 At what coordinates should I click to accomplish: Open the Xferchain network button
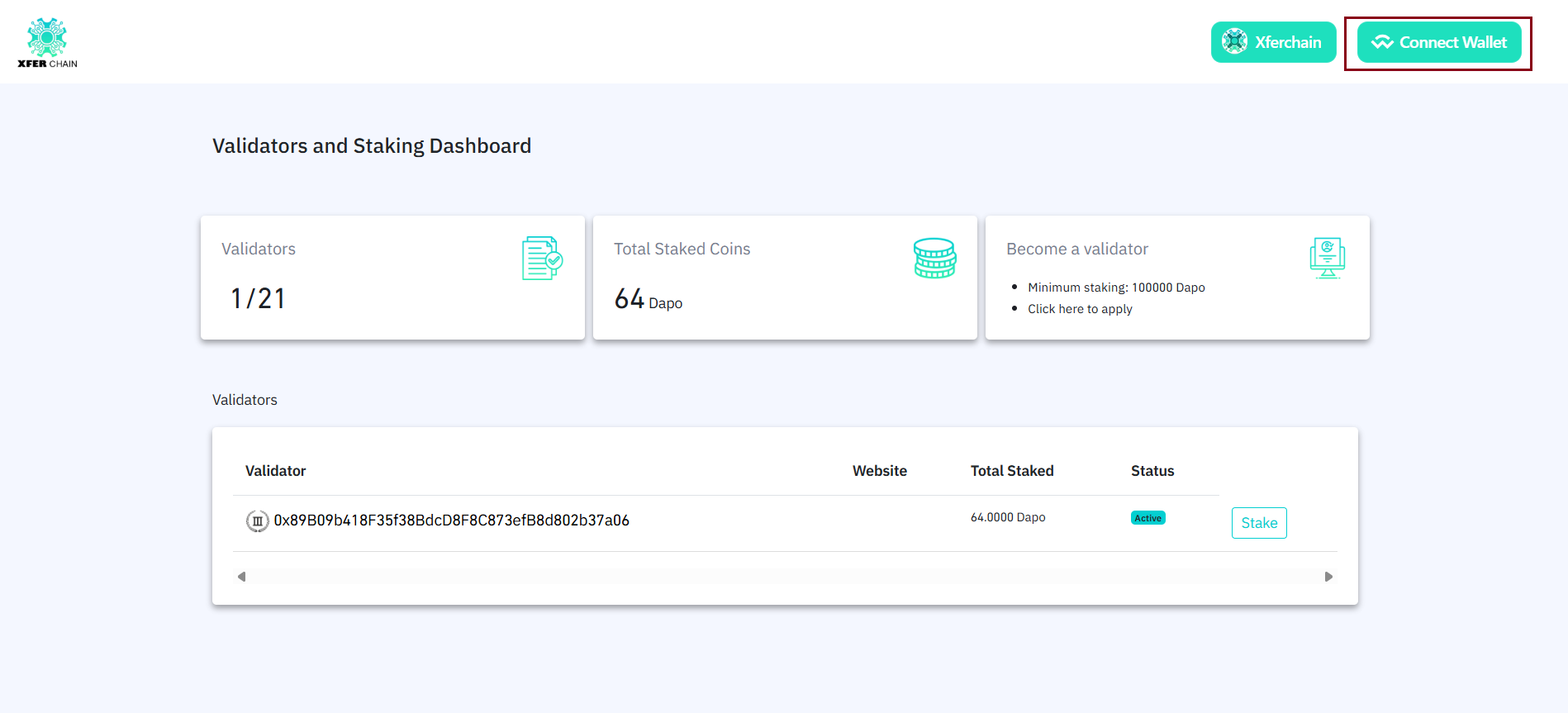point(1273,42)
